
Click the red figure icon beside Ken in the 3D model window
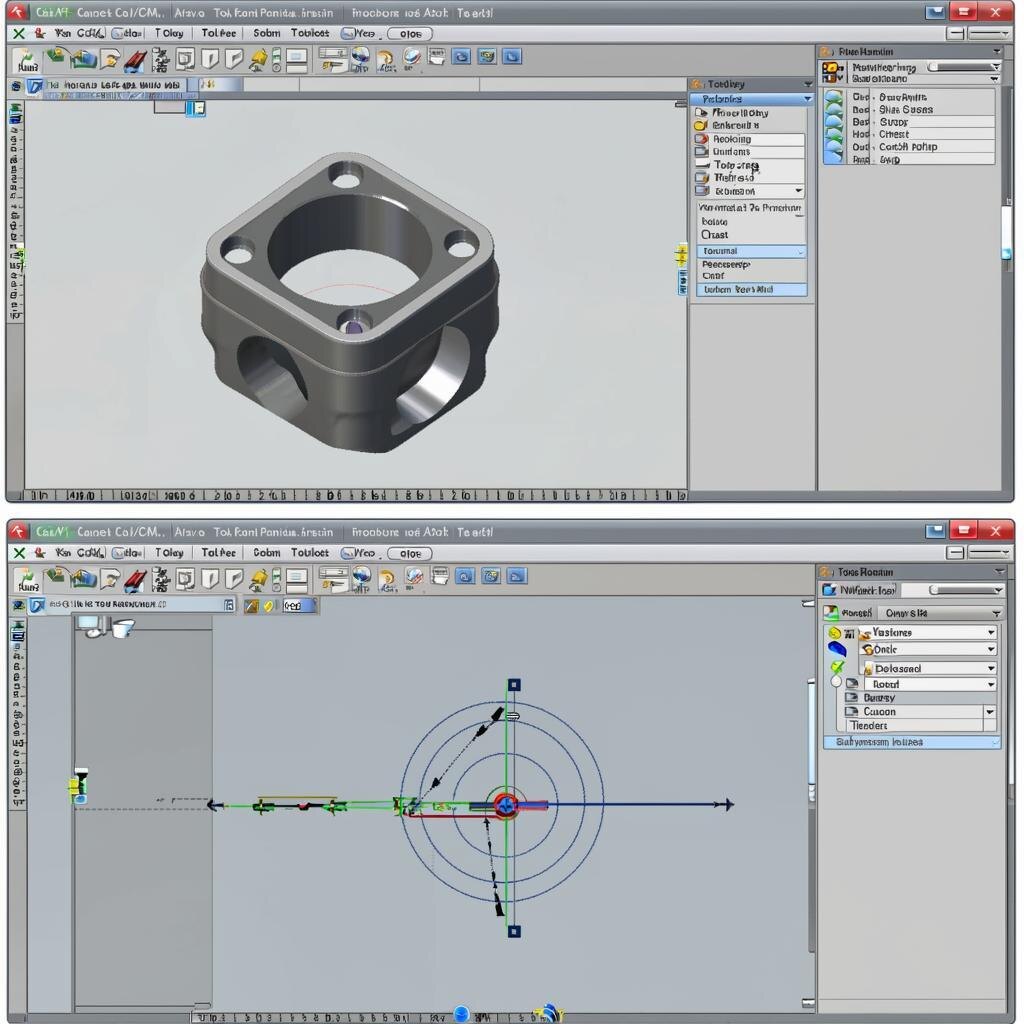click(40, 33)
